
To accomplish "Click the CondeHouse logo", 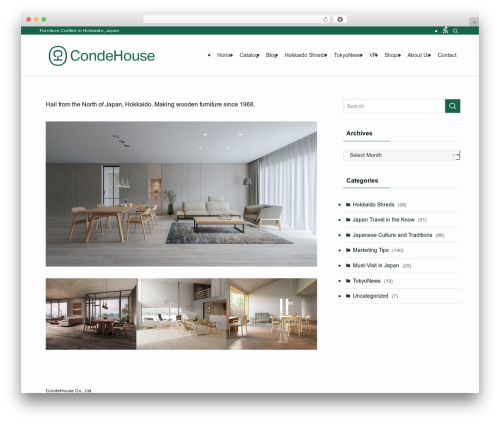I will coord(102,56).
